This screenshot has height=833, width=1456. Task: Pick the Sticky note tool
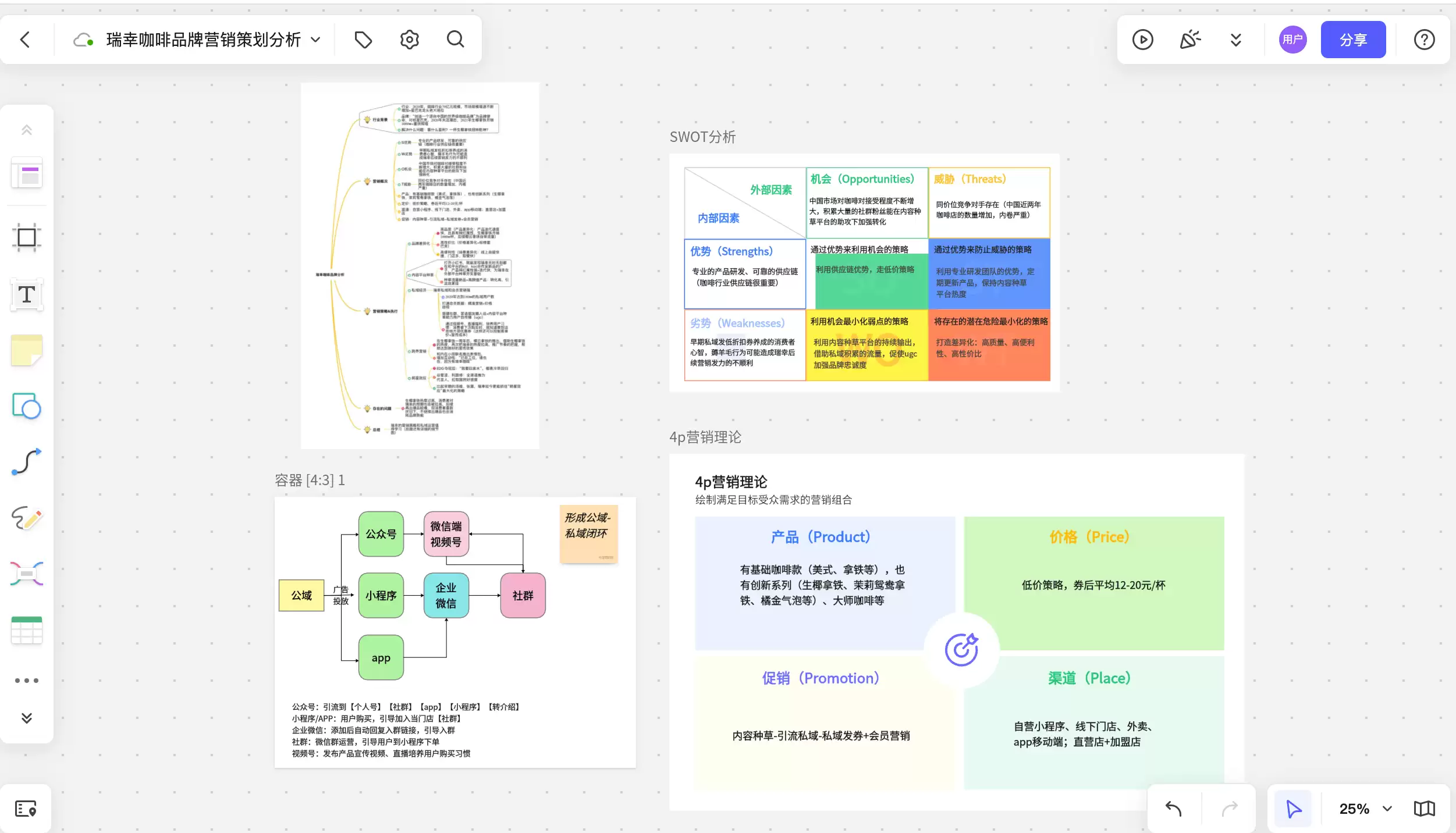coord(27,350)
